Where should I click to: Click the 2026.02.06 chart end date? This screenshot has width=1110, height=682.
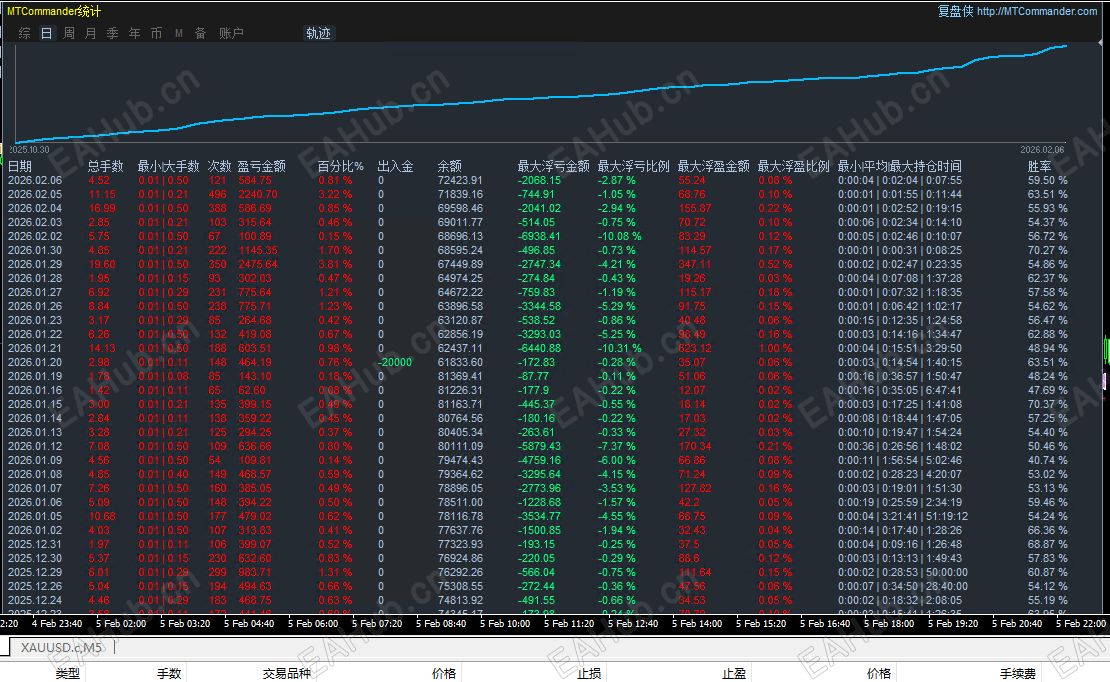tap(1042, 150)
